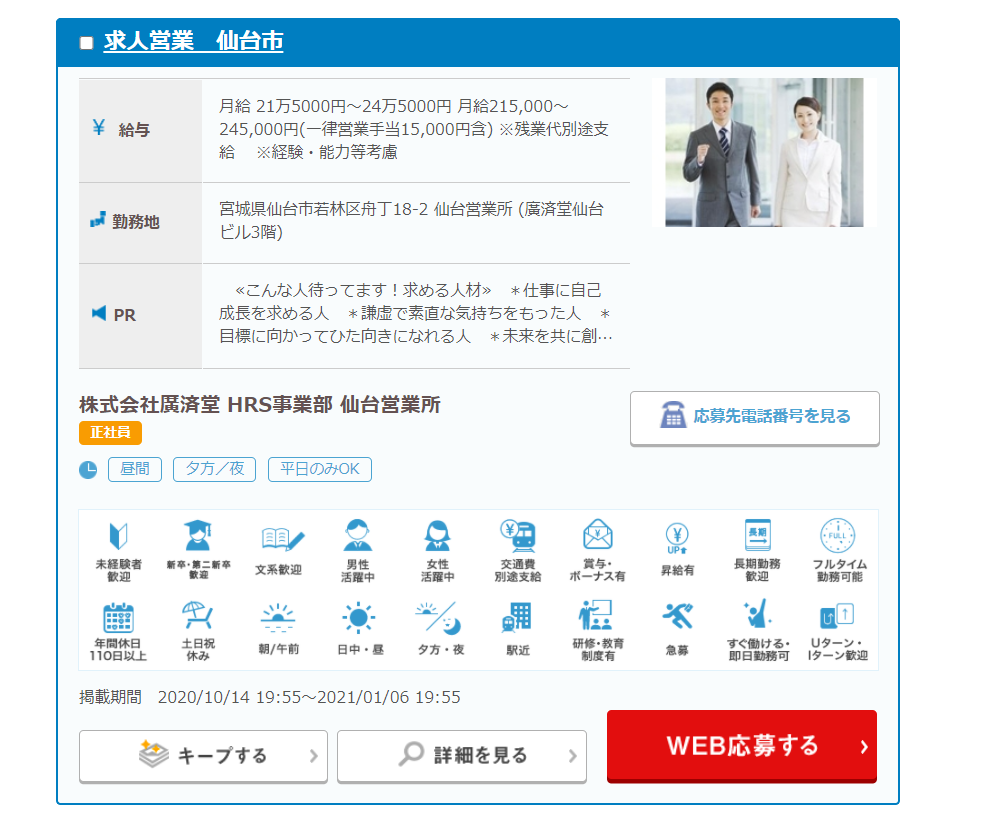Image resolution: width=992 pixels, height=822 pixels.
Task: Click the 文系歓迎 book and pen icon
Action: tap(283, 539)
